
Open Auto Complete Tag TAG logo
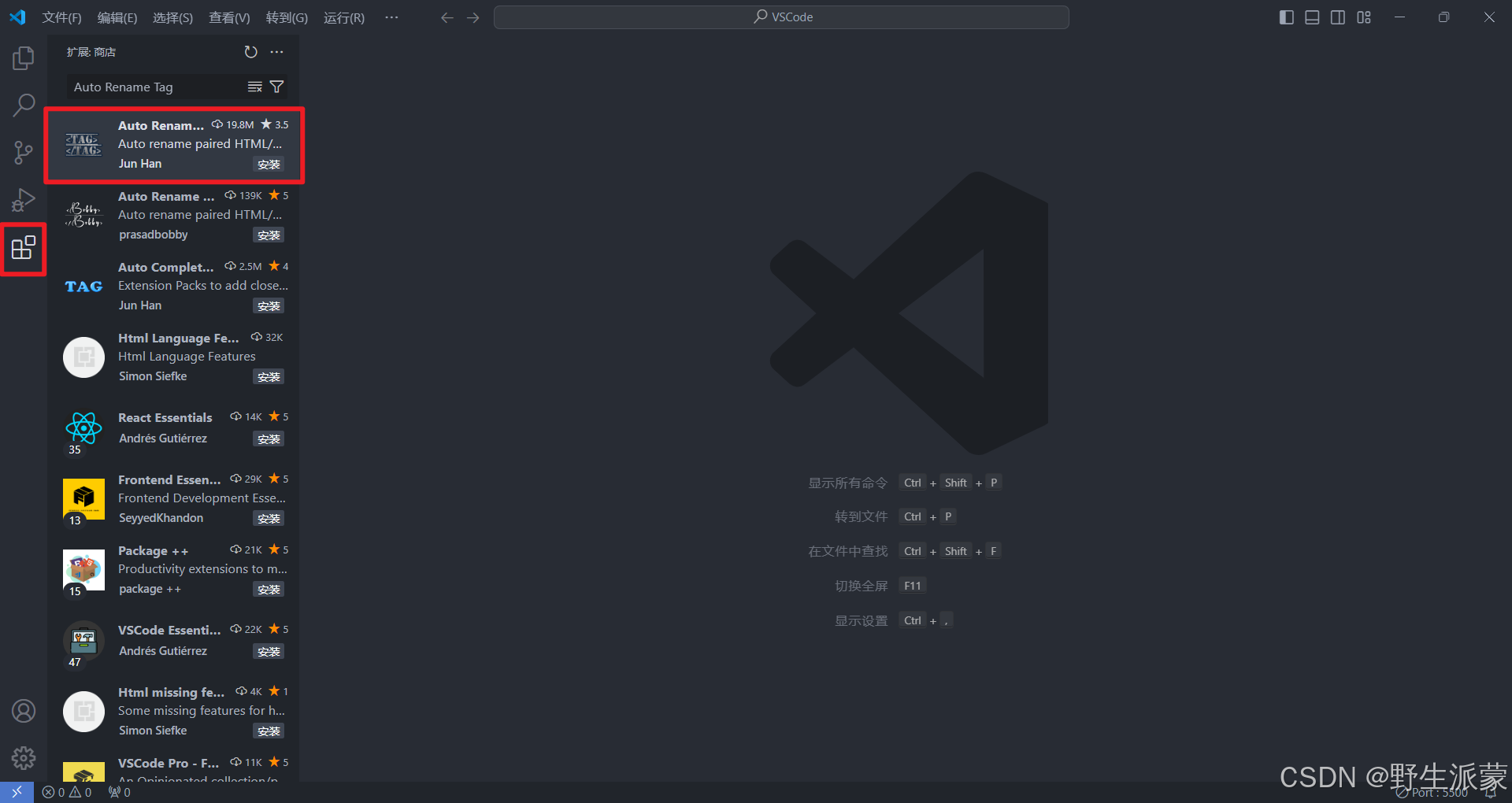pyautogui.click(x=83, y=287)
